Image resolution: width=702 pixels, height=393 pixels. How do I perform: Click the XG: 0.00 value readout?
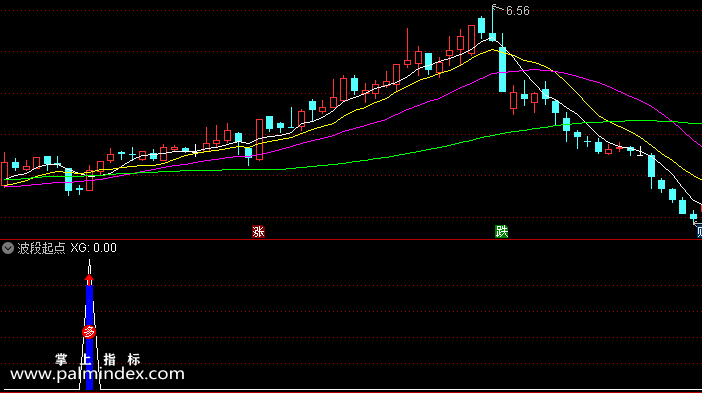point(94,248)
